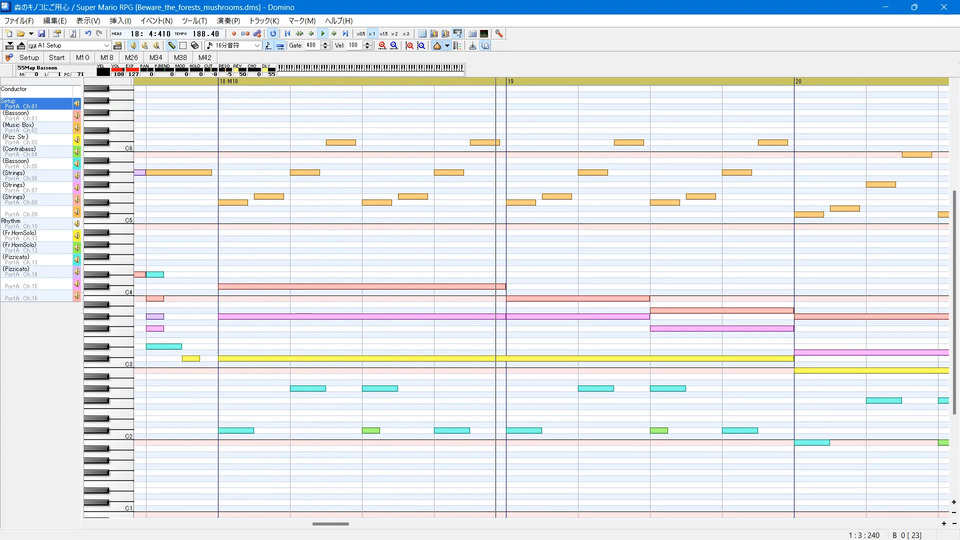Save the project with the floppy icon

coord(42,34)
